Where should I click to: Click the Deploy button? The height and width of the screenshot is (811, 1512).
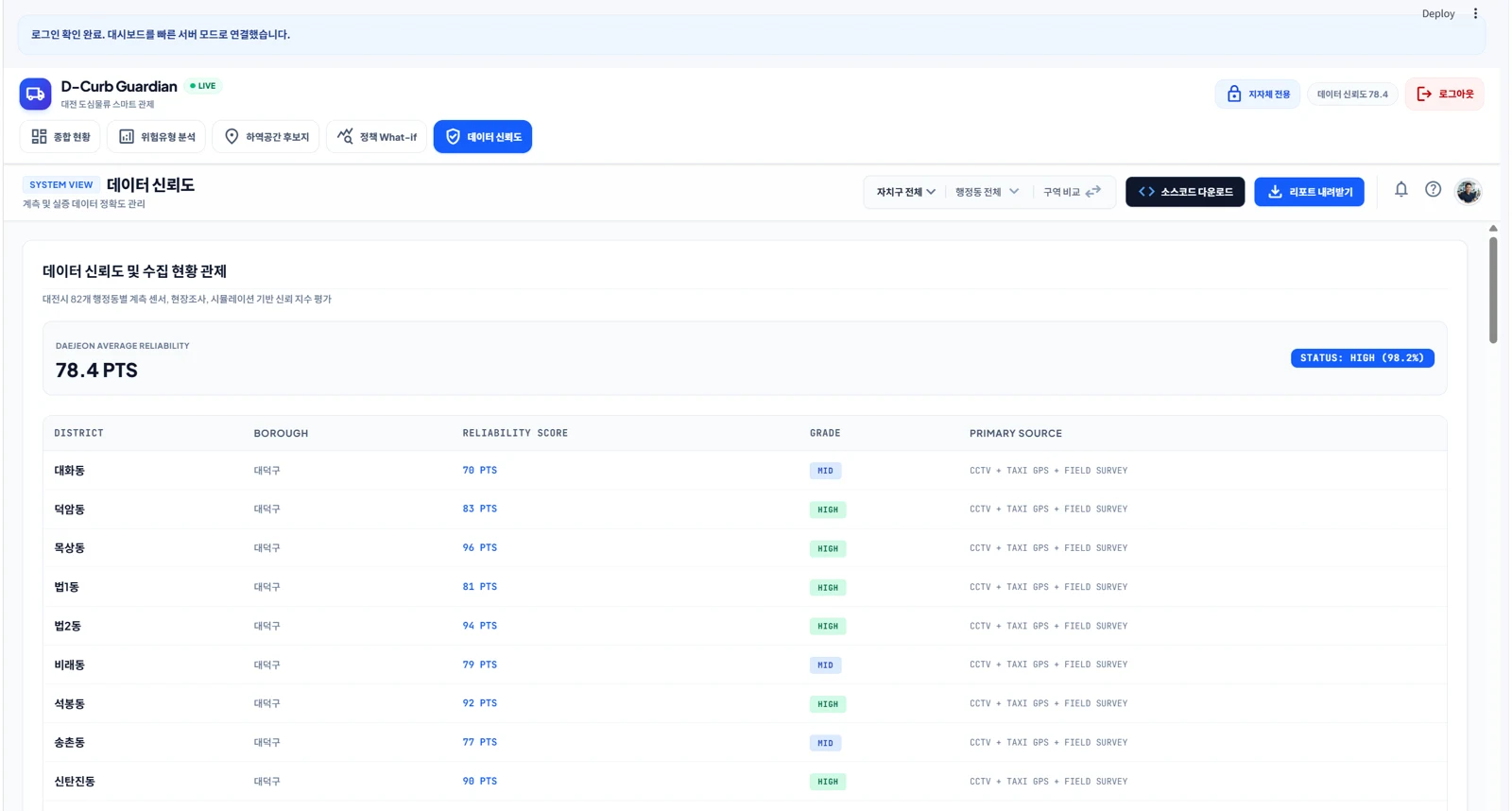pyautogui.click(x=1438, y=13)
